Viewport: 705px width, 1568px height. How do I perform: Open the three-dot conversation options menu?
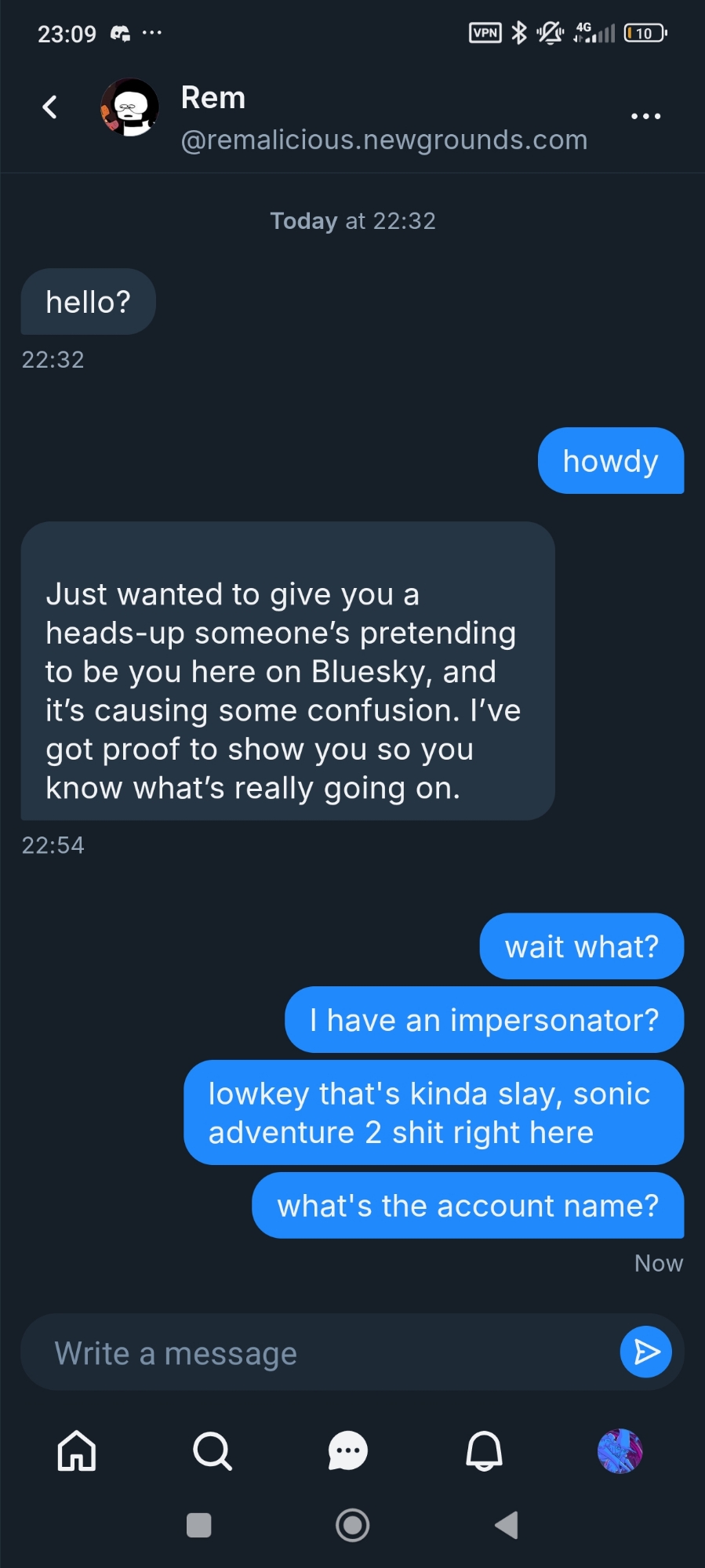pyautogui.click(x=645, y=116)
